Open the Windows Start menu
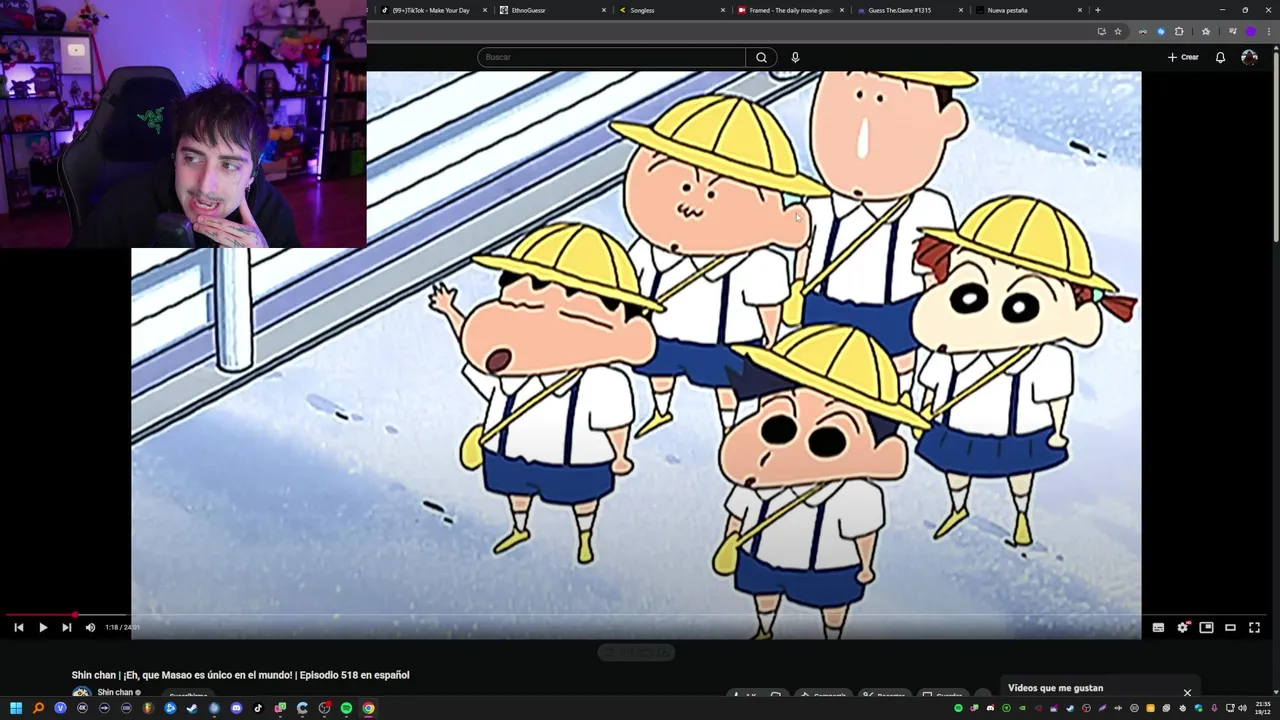 pos(16,708)
